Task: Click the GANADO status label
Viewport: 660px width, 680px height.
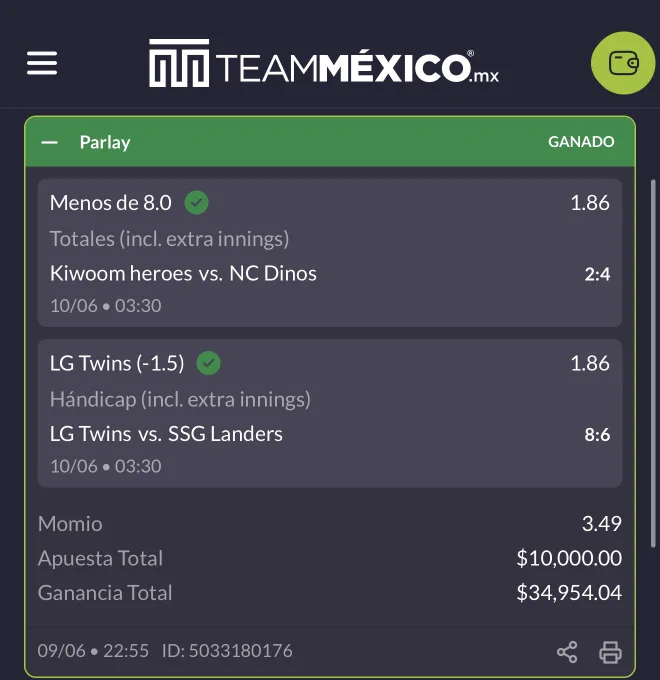Action: tap(581, 142)
